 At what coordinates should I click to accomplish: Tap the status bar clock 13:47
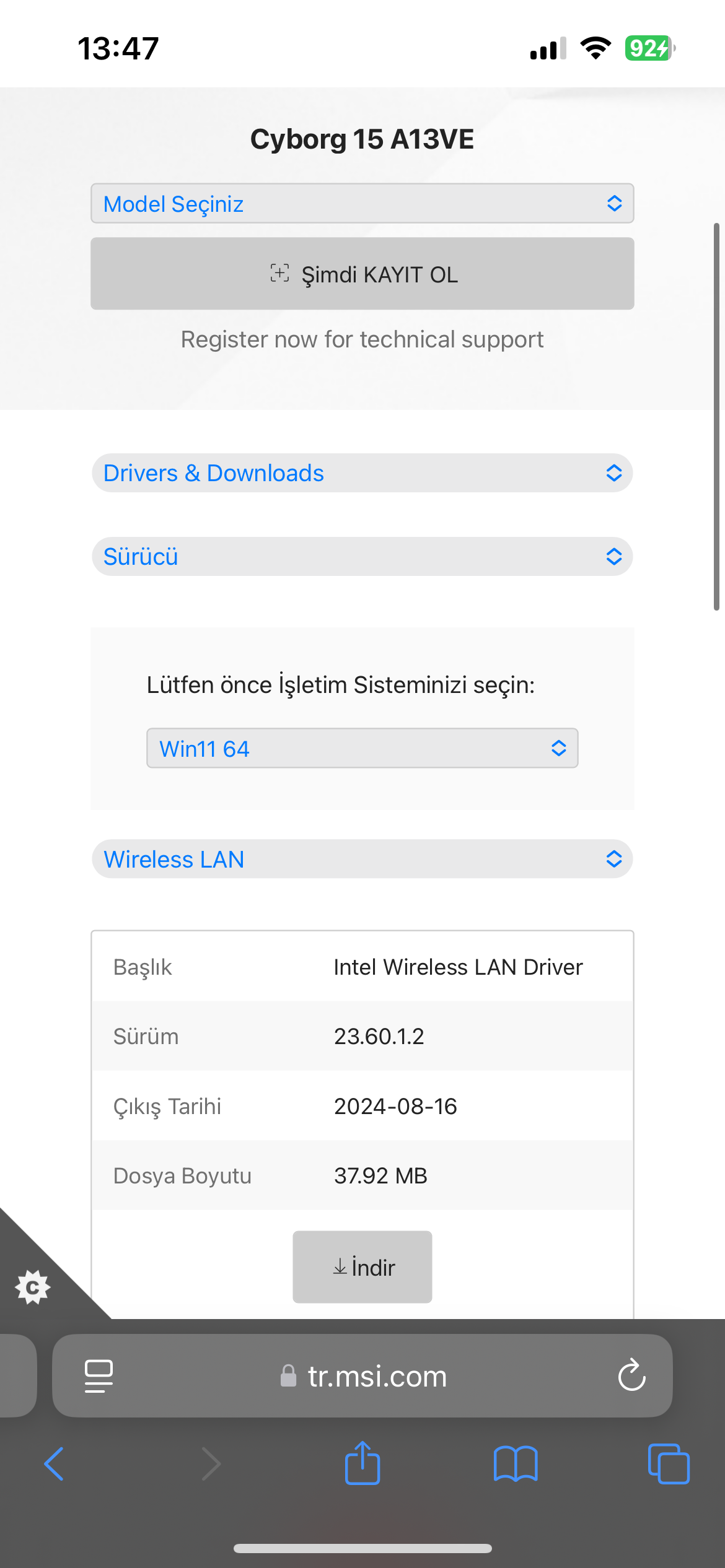[x=118, y=48]
